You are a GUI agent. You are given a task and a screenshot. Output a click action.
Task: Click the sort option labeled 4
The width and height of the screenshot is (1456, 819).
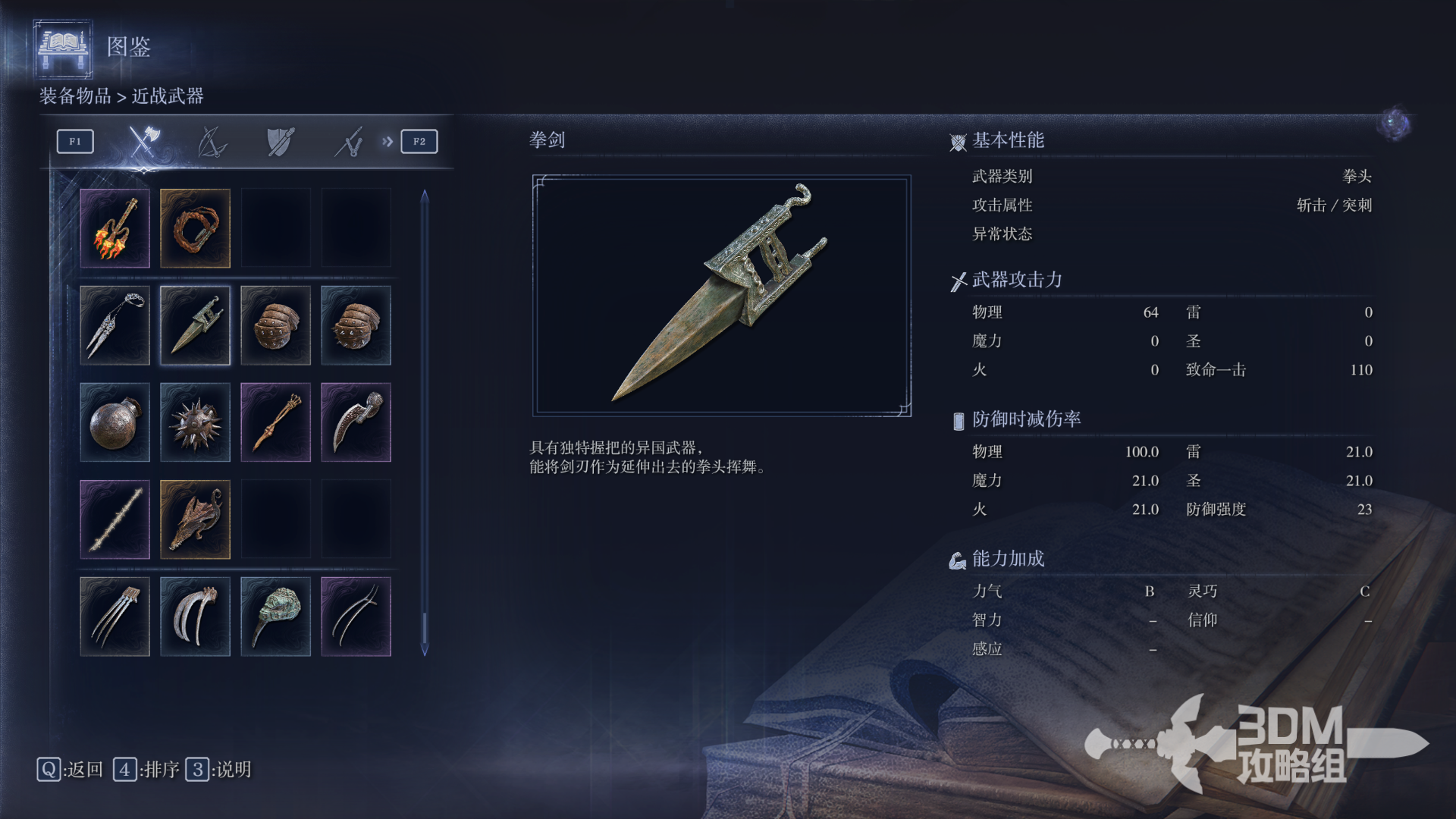pos(124,770)
